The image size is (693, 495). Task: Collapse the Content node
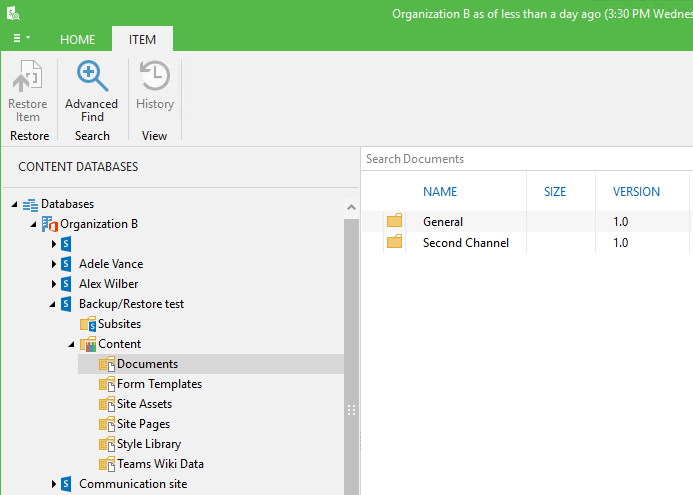72,344
